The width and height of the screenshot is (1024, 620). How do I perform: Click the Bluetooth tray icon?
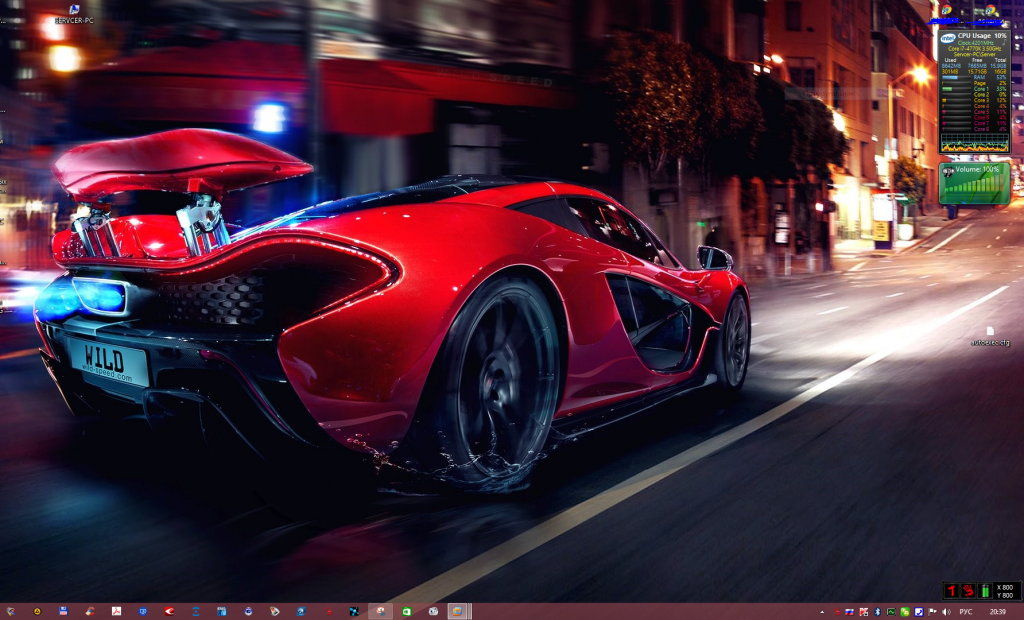[x=877, y=611]
